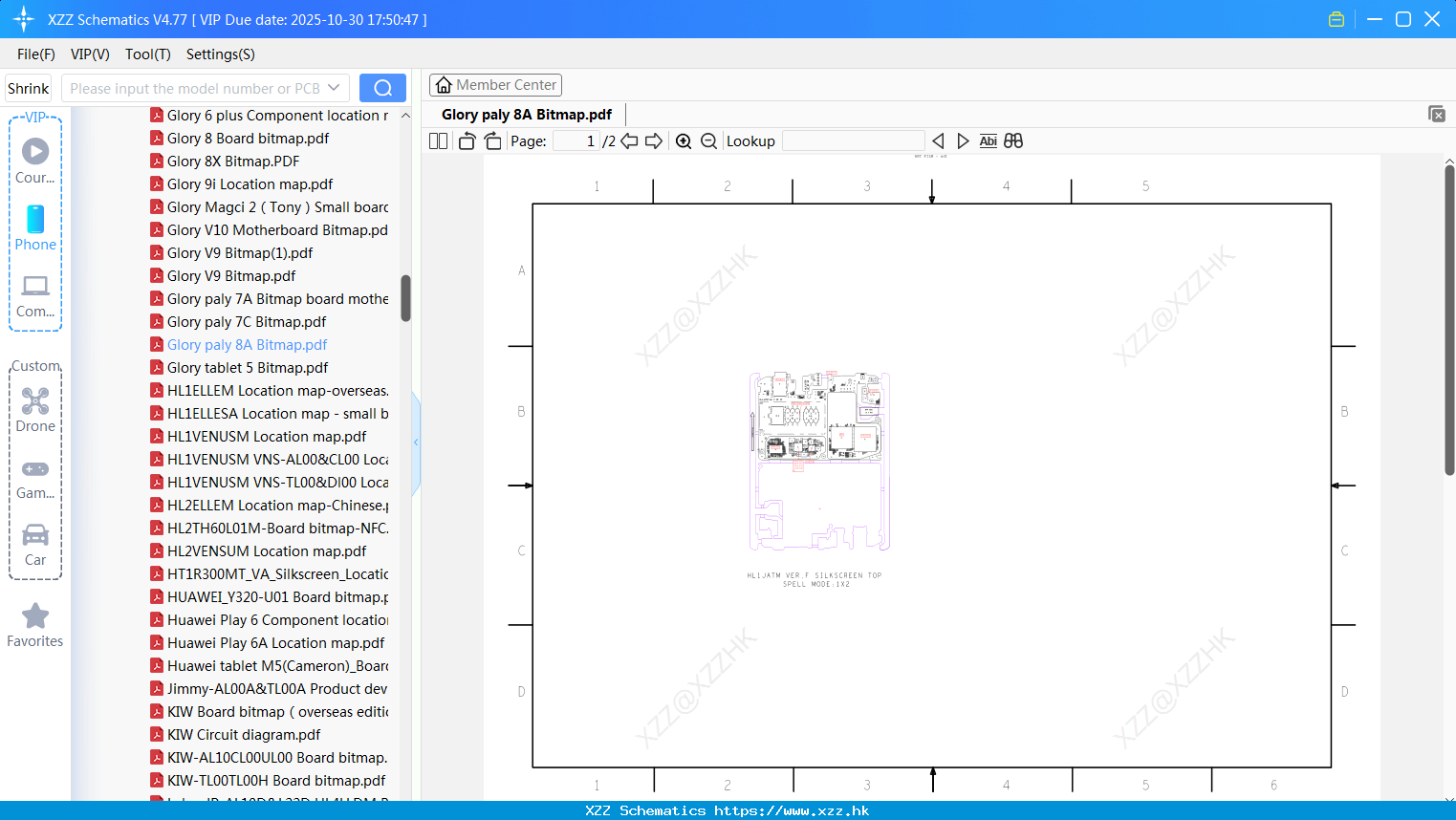Select the Phone category

[x=35, y=228]
